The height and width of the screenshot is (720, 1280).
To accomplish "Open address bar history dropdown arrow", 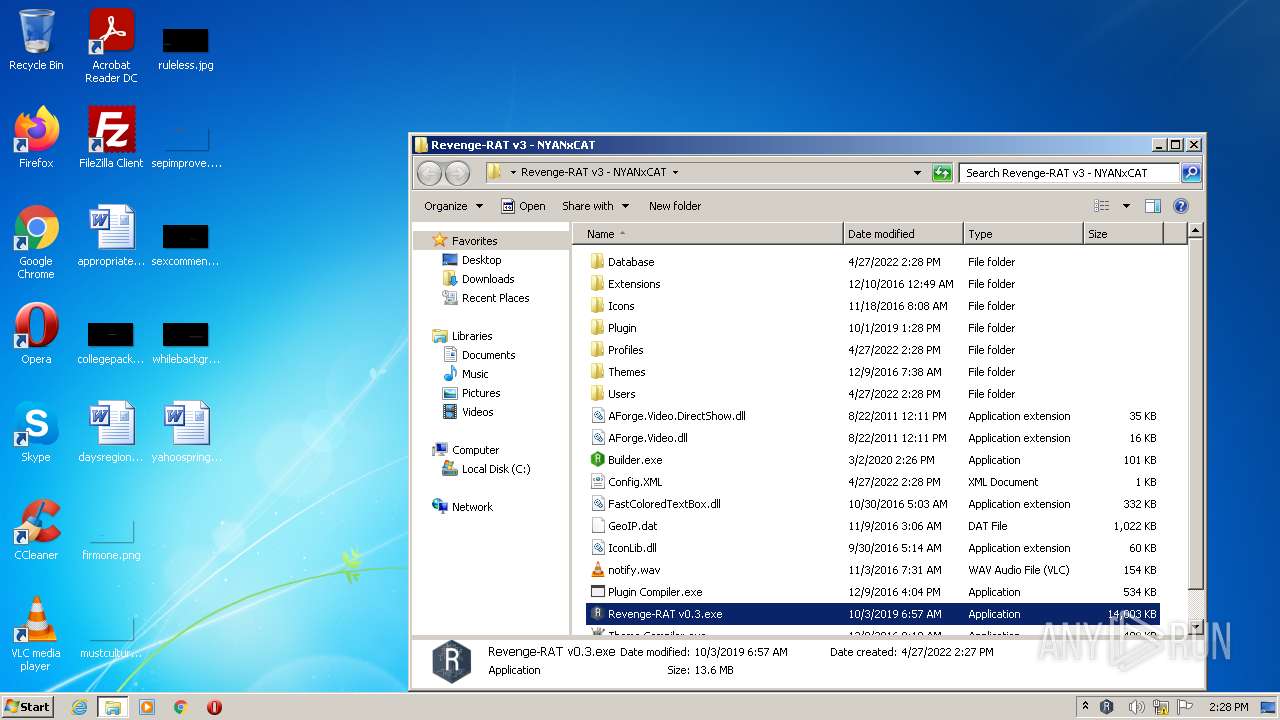I will coord(917,173).
